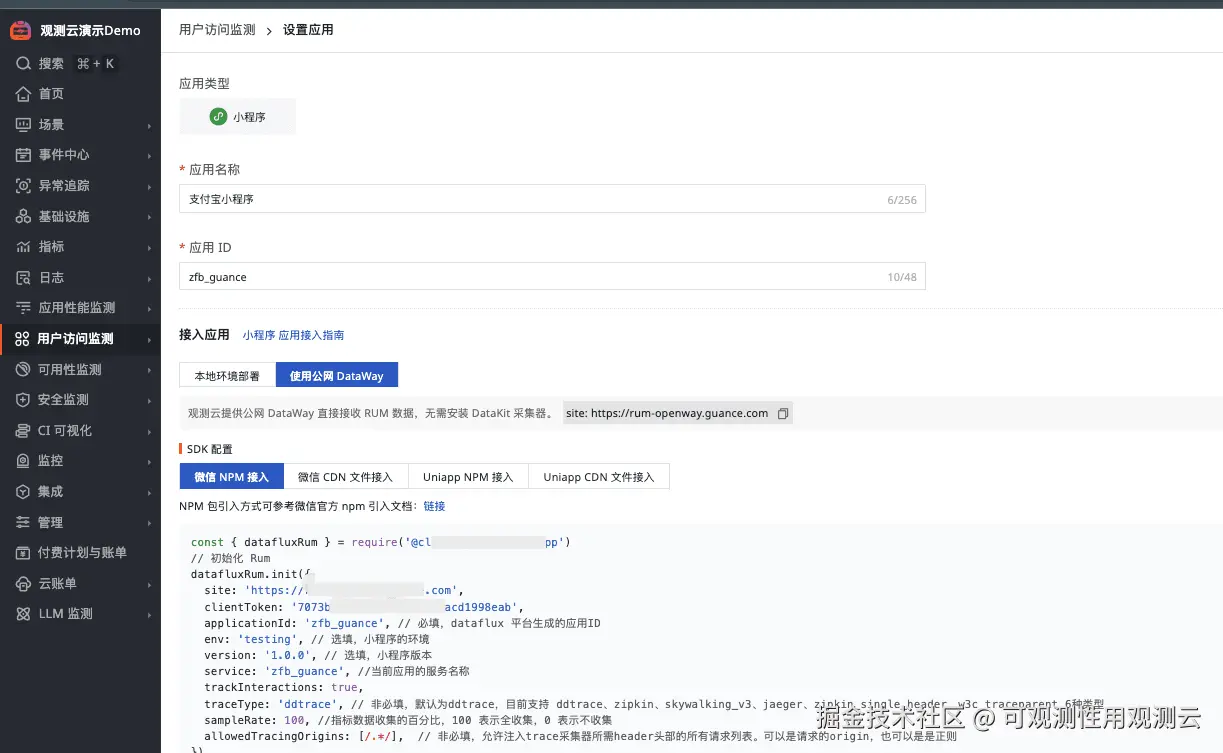Copy the rum-openway site URL

(x=783, y=413)
